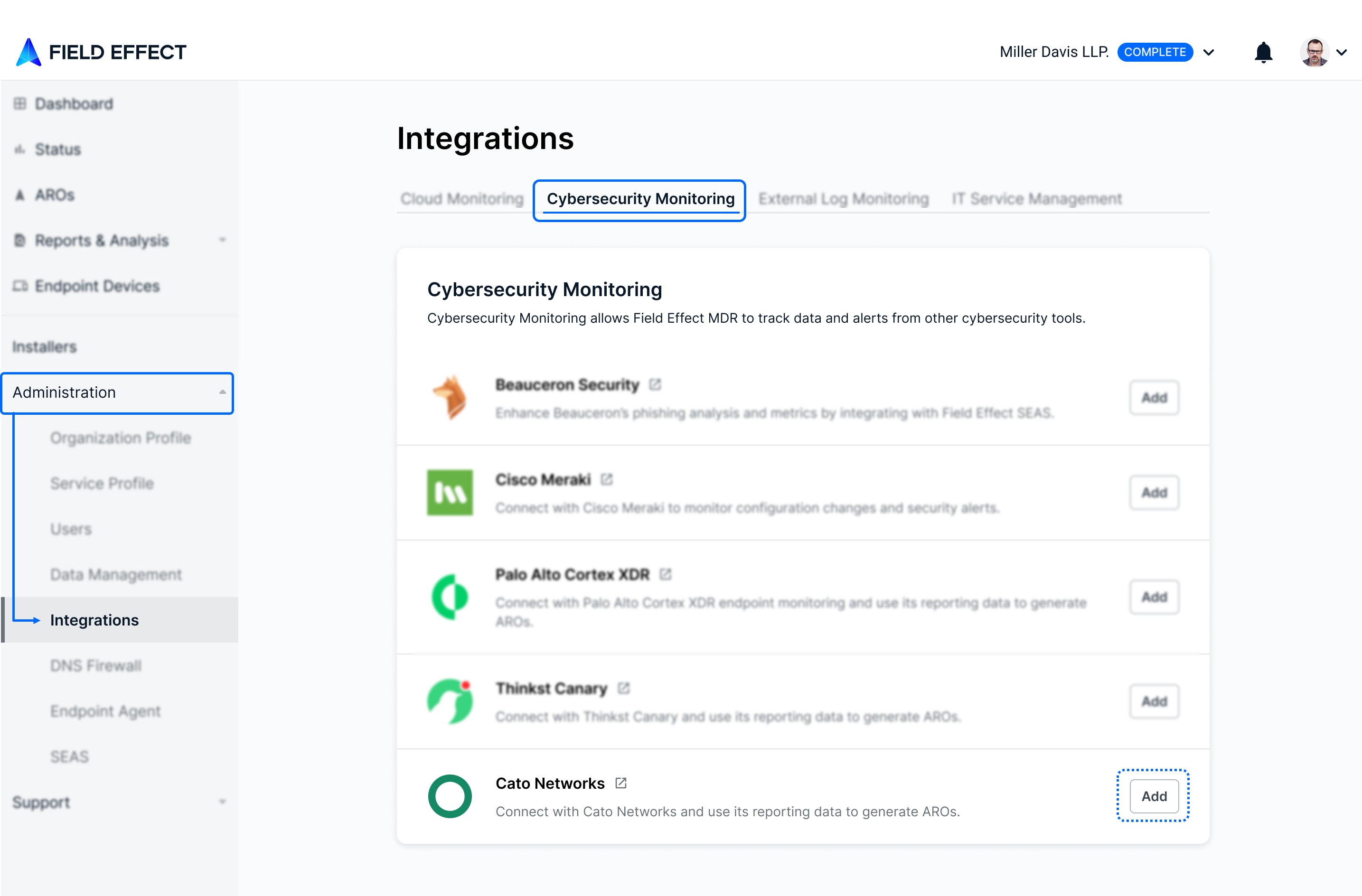The height and width of the screenshot is (896, 1362).
Task: Open SEAS under Administration
Action: [69, 756]
